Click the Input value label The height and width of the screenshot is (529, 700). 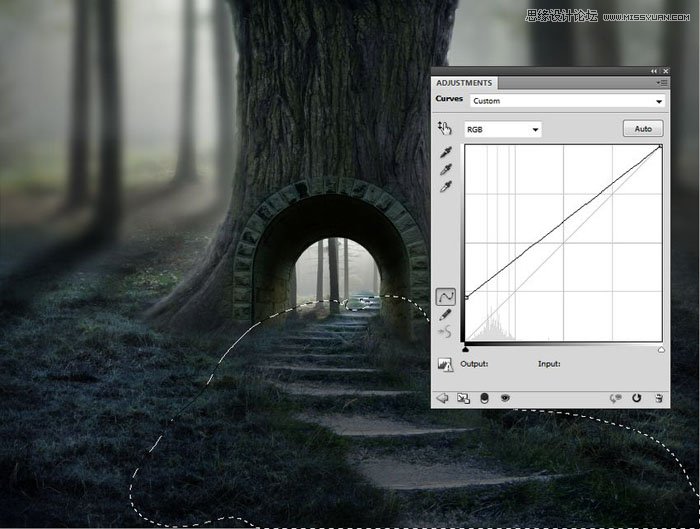pyautogui.click(x=549, y=364)
